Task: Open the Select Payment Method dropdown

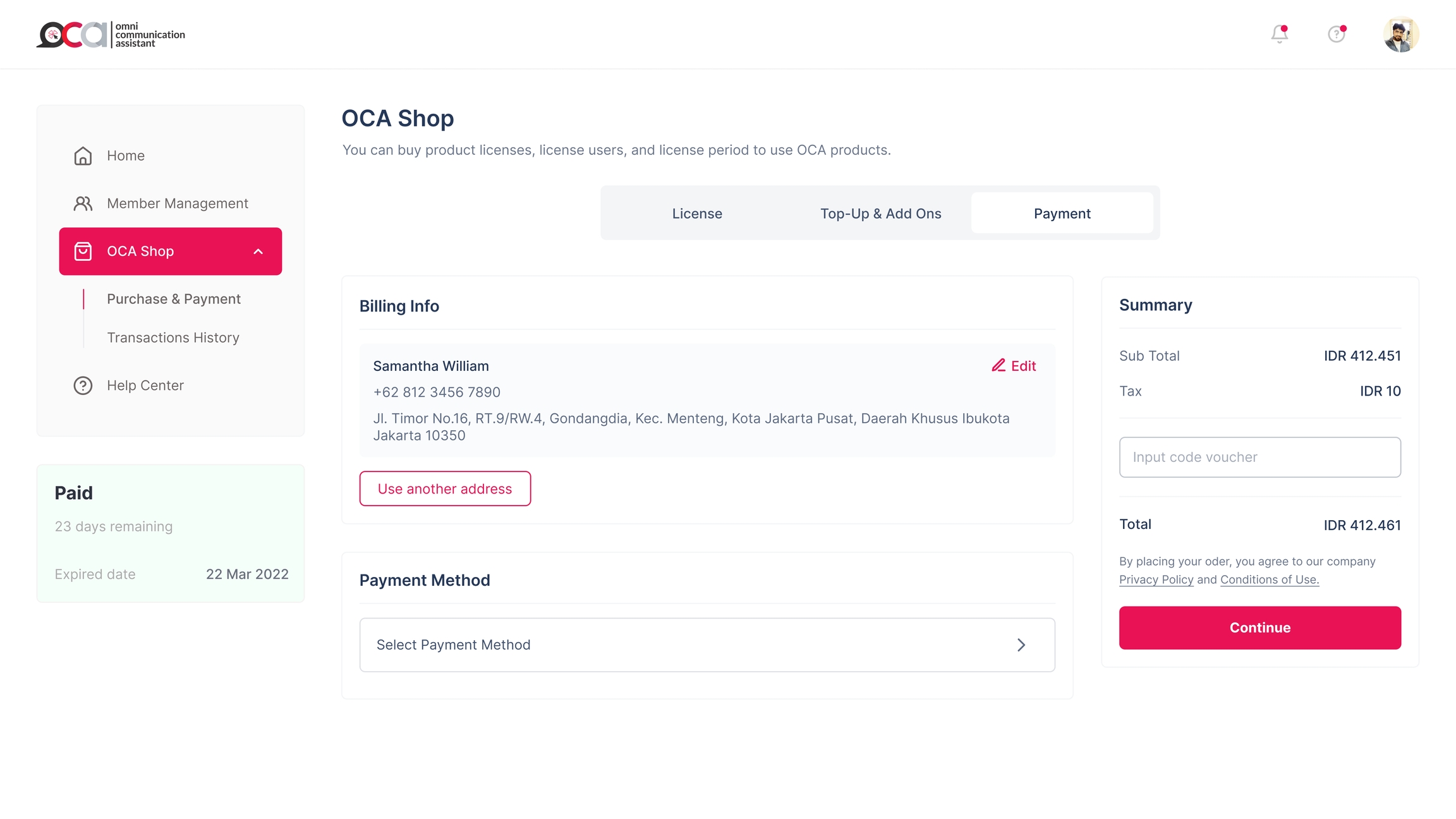Action: tap(707, 645)
